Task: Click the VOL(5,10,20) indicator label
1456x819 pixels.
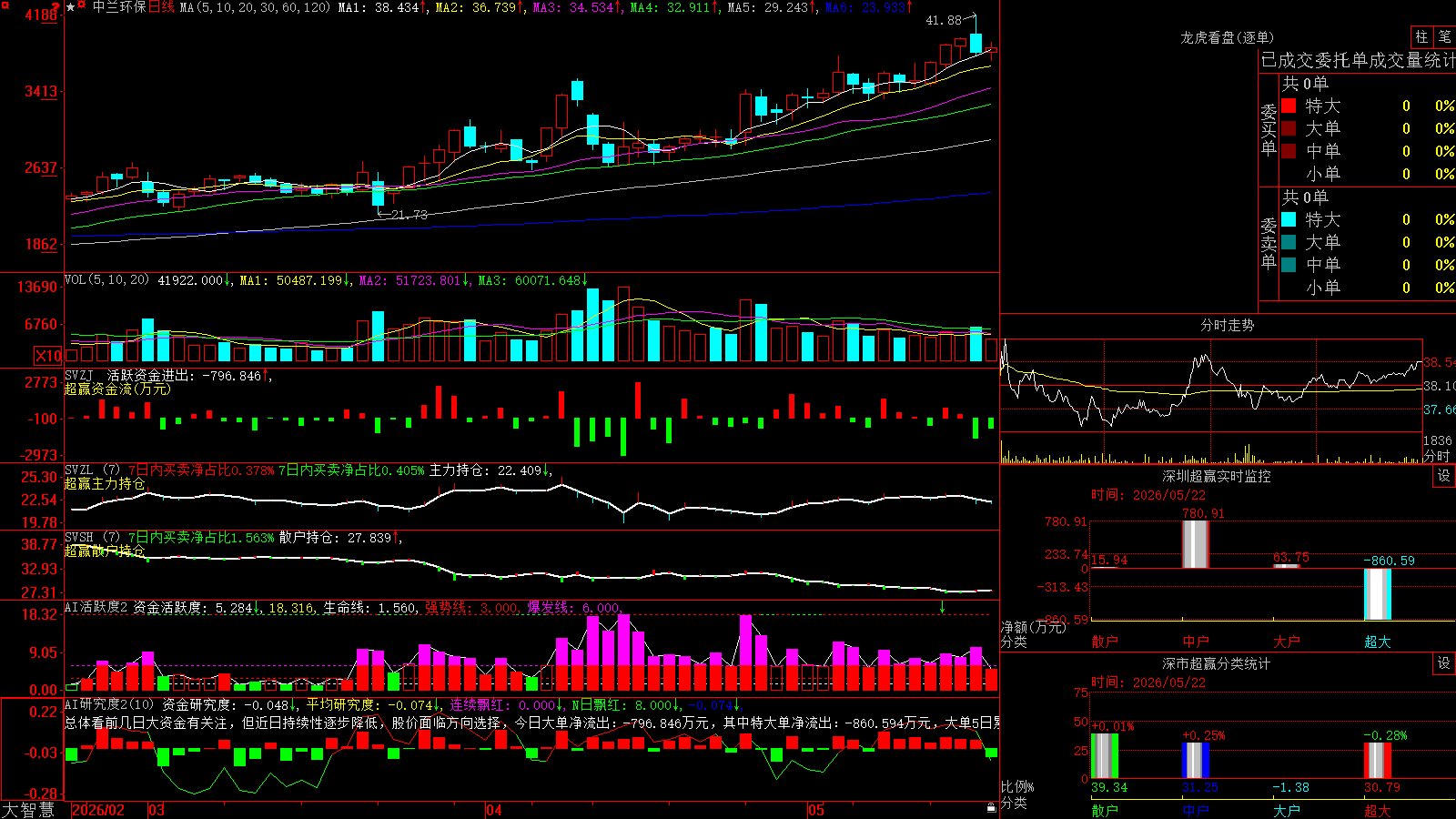Action: [x=106, y=280]
